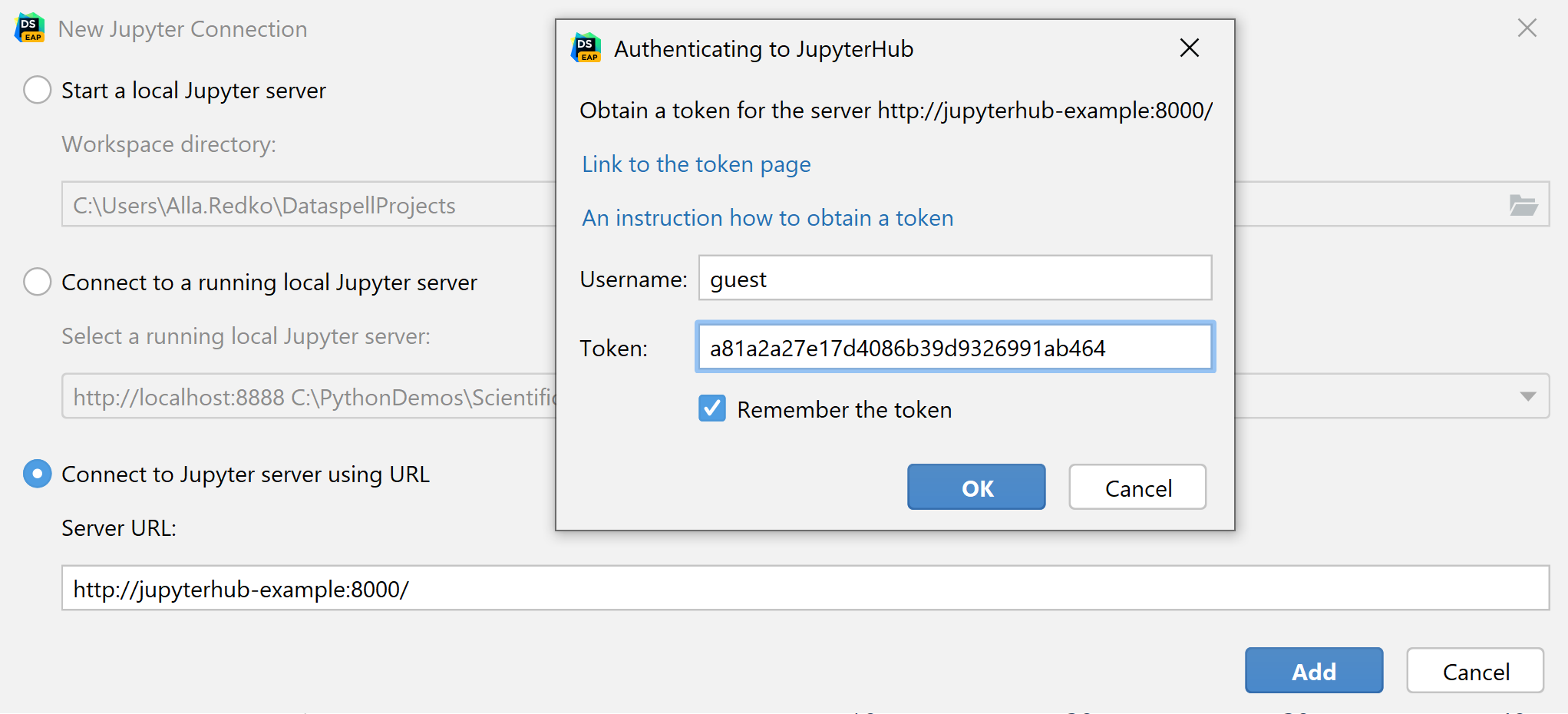Click the Username field containing guest

pos(954,278)
